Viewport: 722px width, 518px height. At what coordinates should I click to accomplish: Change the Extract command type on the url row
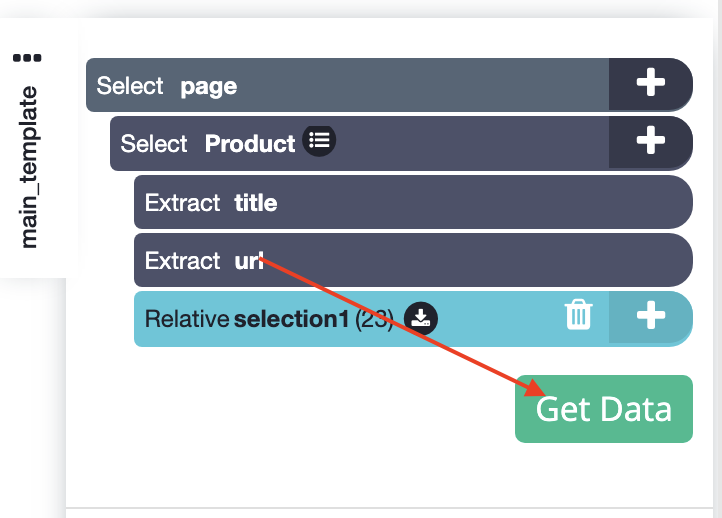[x=183, y=261]
